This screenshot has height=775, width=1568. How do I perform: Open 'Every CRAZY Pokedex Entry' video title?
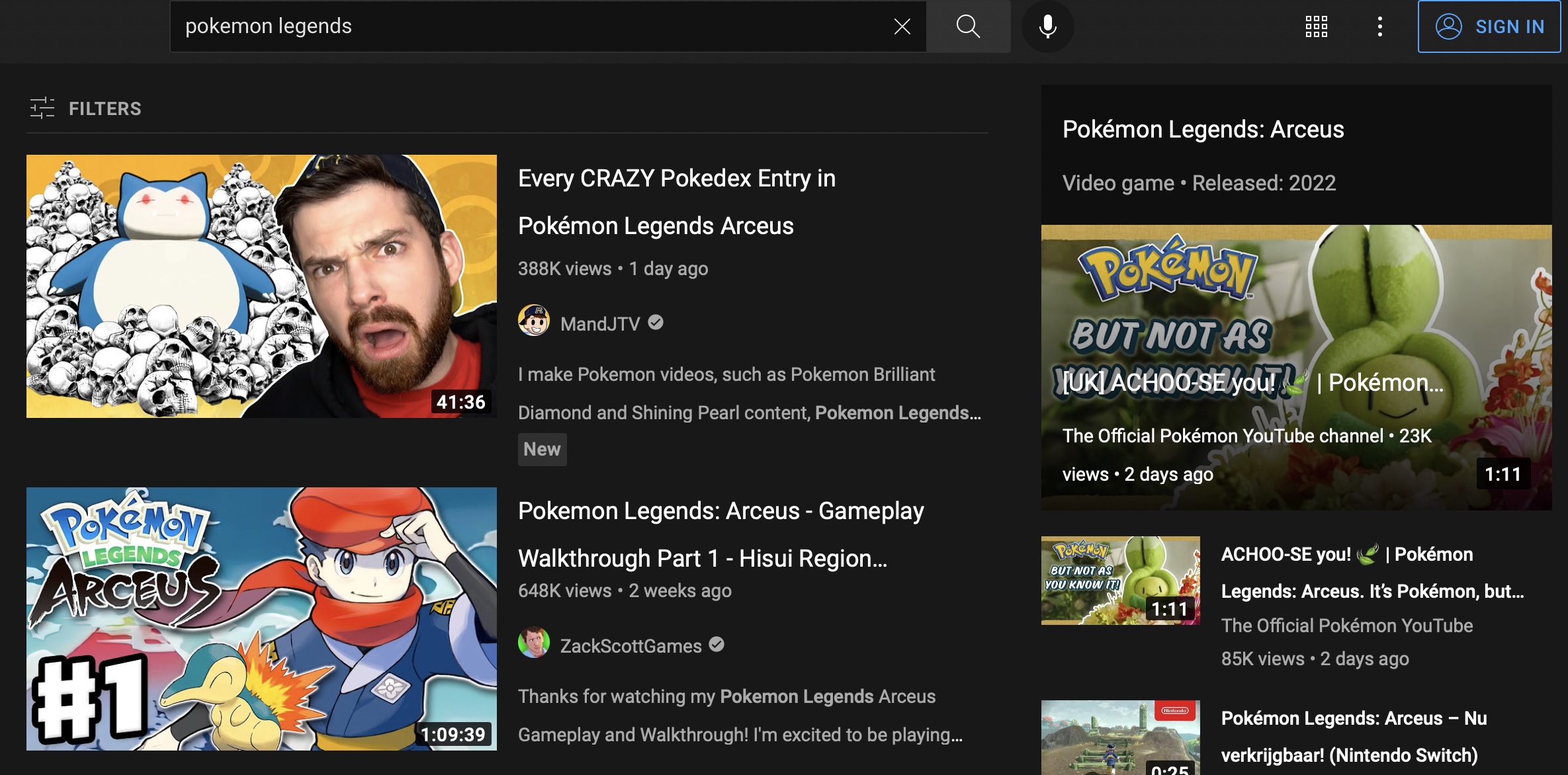(677, 202)
